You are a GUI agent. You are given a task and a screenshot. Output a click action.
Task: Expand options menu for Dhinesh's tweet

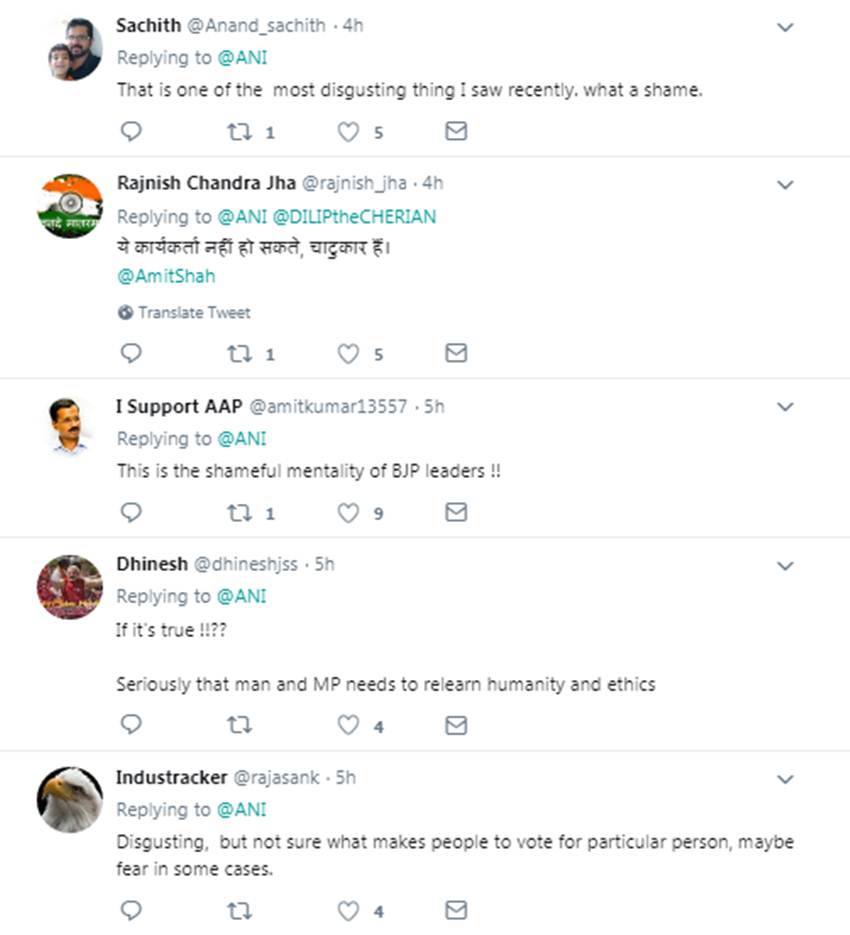(x=786, y=566)
